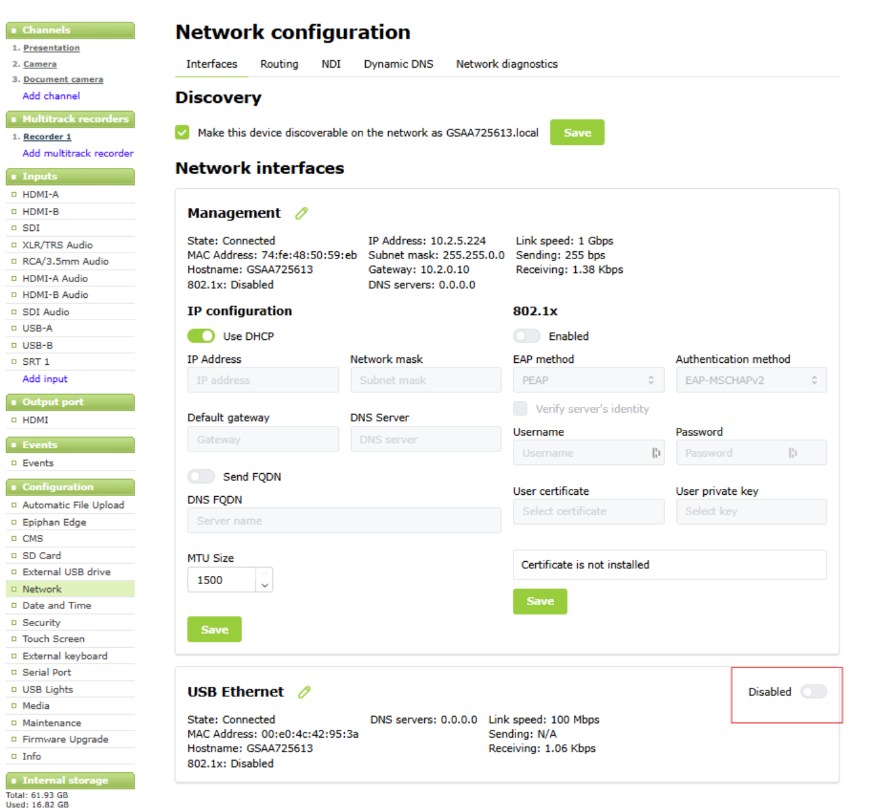Open the Add channel link
The width and height of the screenshot is (877, 809).
coord(51,96)
